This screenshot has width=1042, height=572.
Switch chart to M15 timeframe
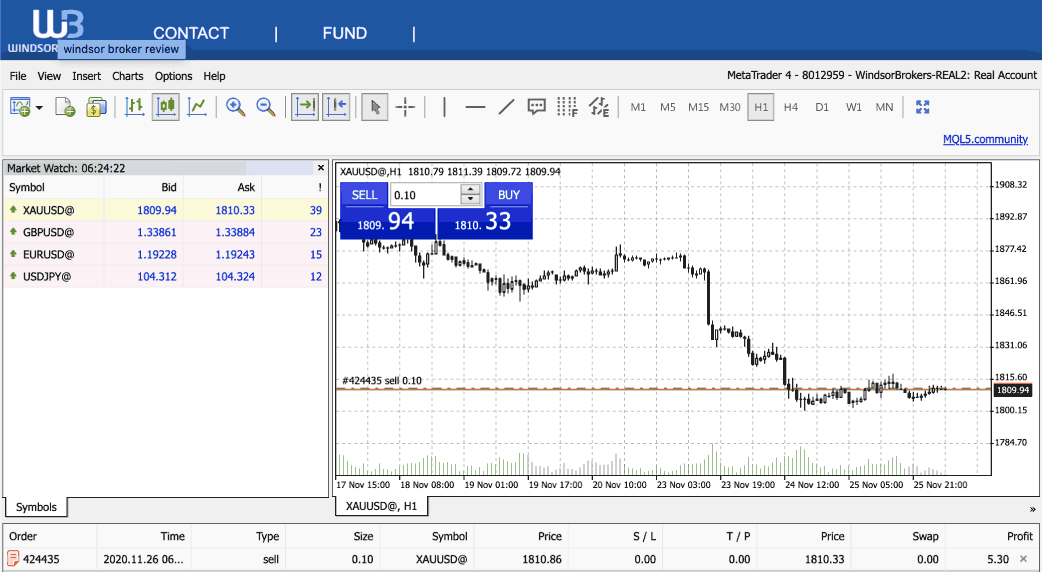698,107
